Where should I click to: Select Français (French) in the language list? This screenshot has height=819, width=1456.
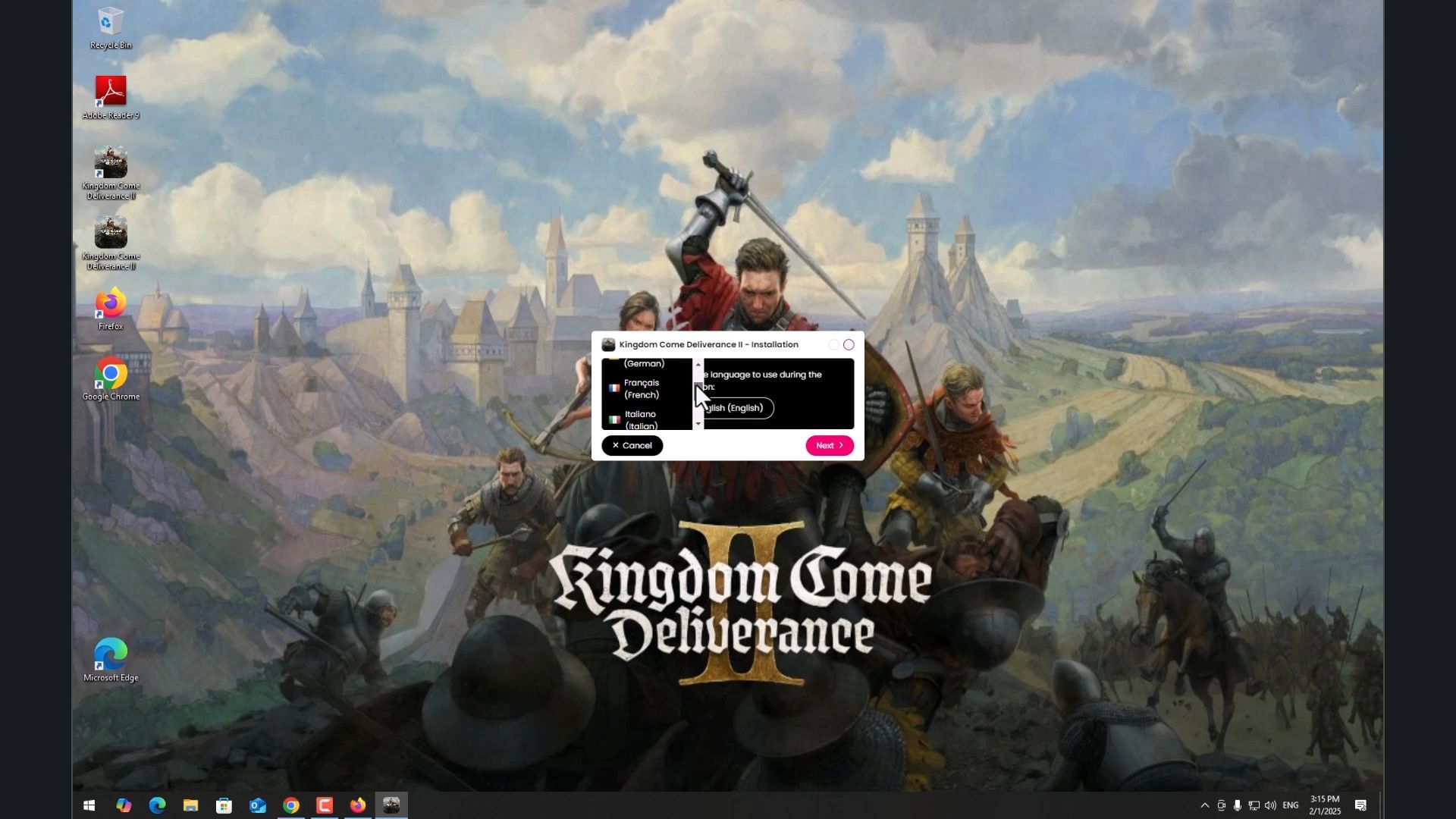point(647,389)
